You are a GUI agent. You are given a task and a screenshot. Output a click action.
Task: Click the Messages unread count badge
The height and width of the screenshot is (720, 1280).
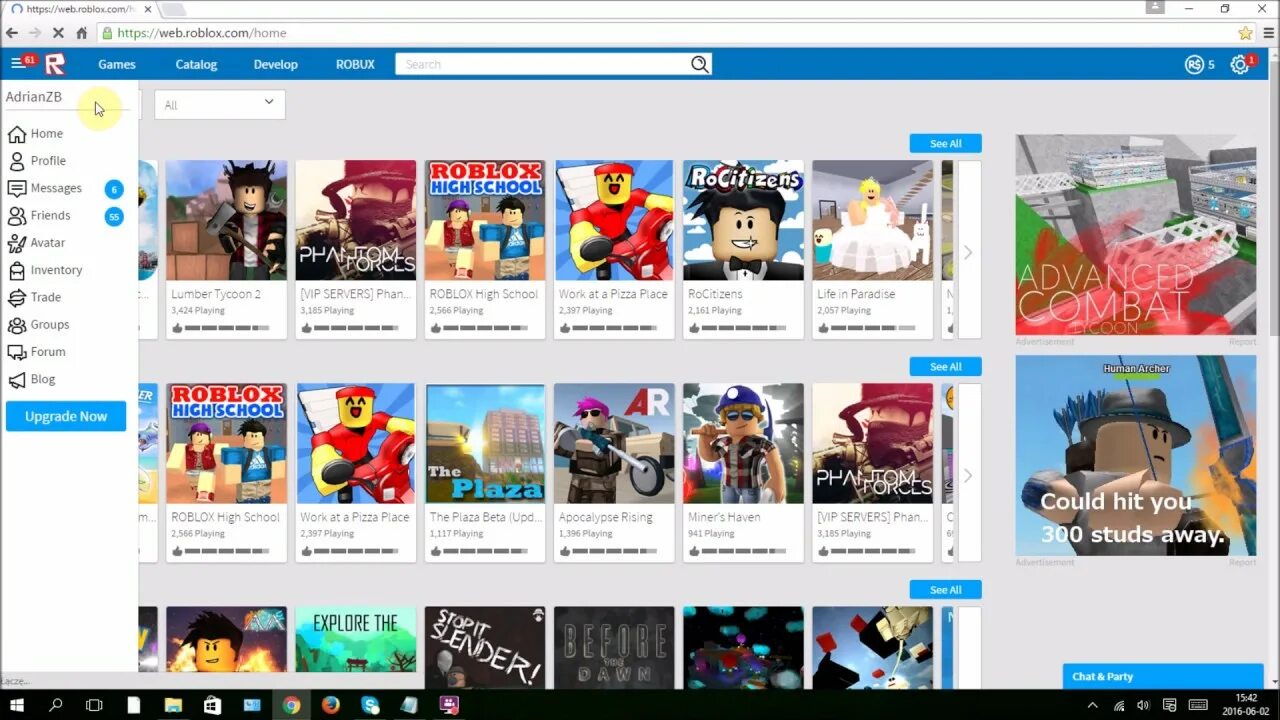[x=114, y=189]
